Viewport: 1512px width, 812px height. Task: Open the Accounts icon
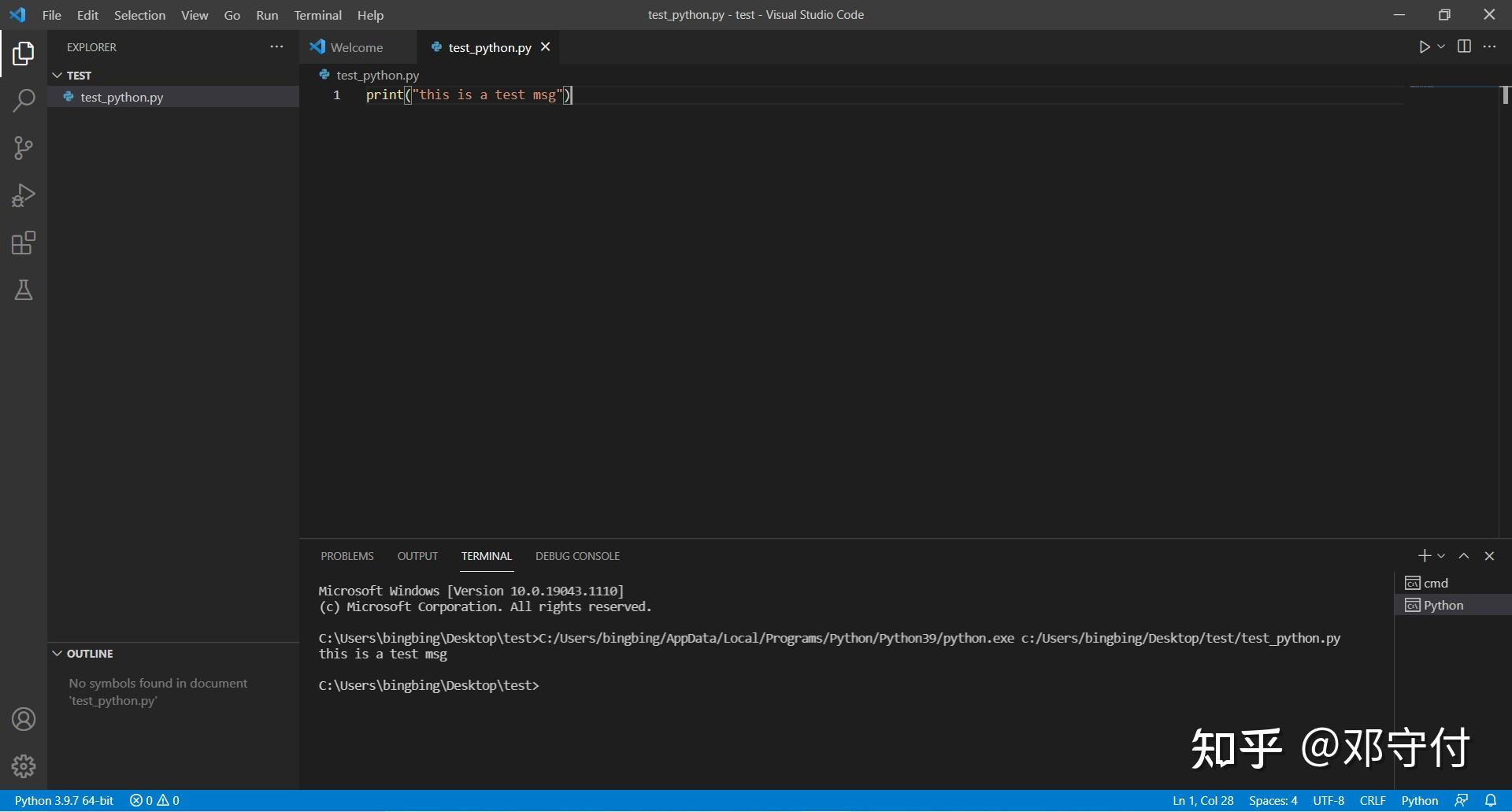(23, 718)
